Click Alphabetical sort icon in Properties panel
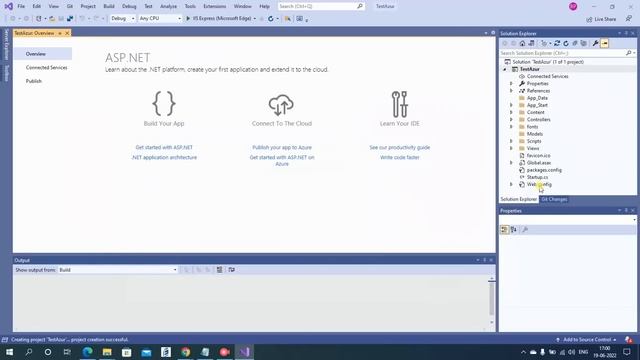 point(514,230)
